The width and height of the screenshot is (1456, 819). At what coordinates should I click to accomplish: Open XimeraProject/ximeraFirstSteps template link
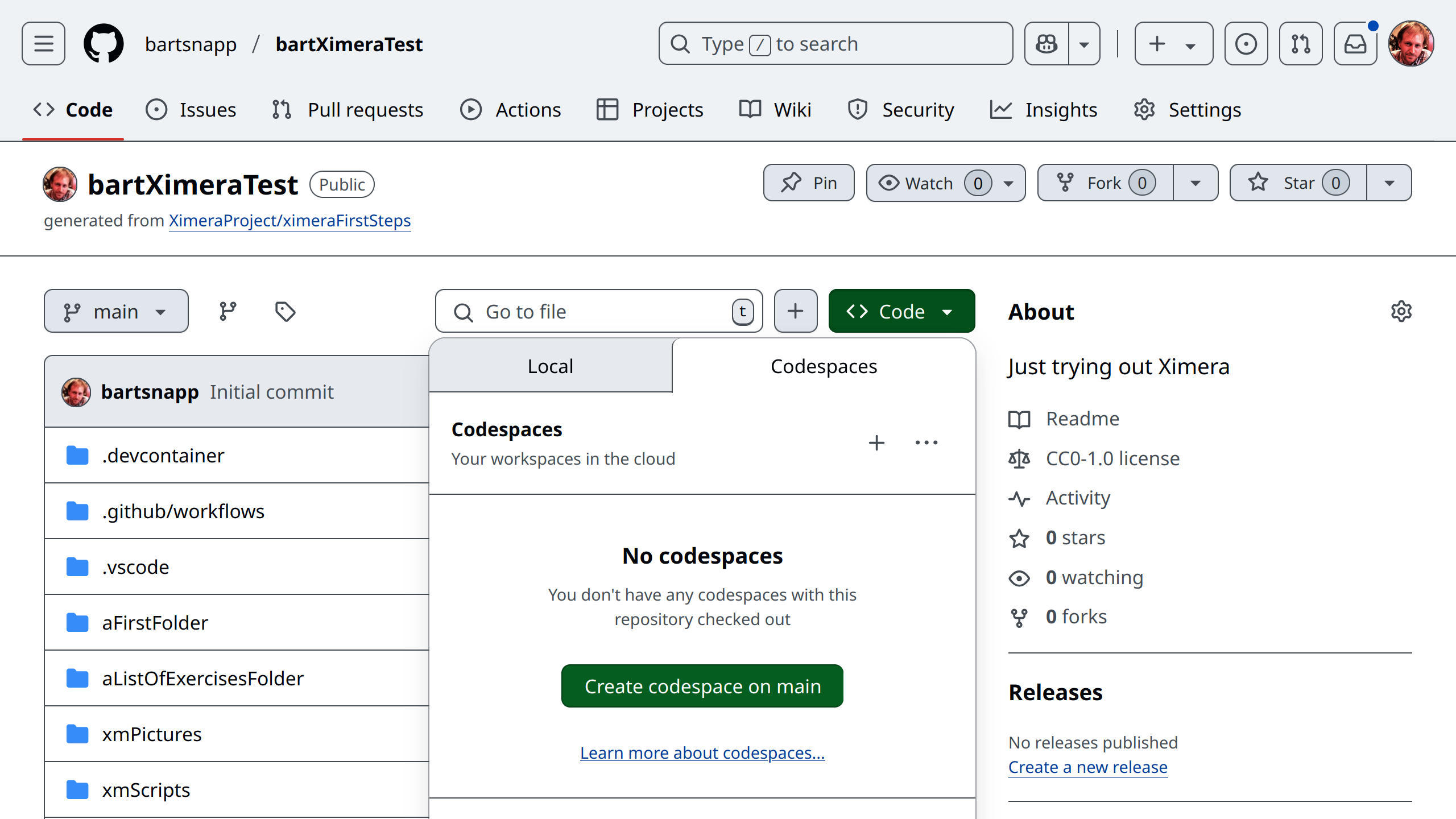point(289,221)
